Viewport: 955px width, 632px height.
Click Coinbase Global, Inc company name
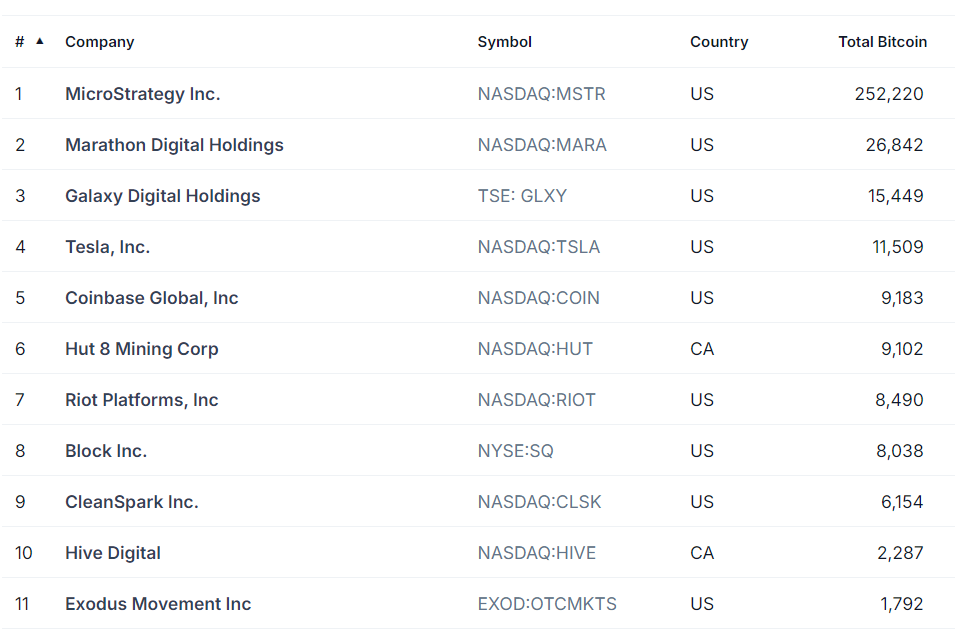(x=152, y=298)
